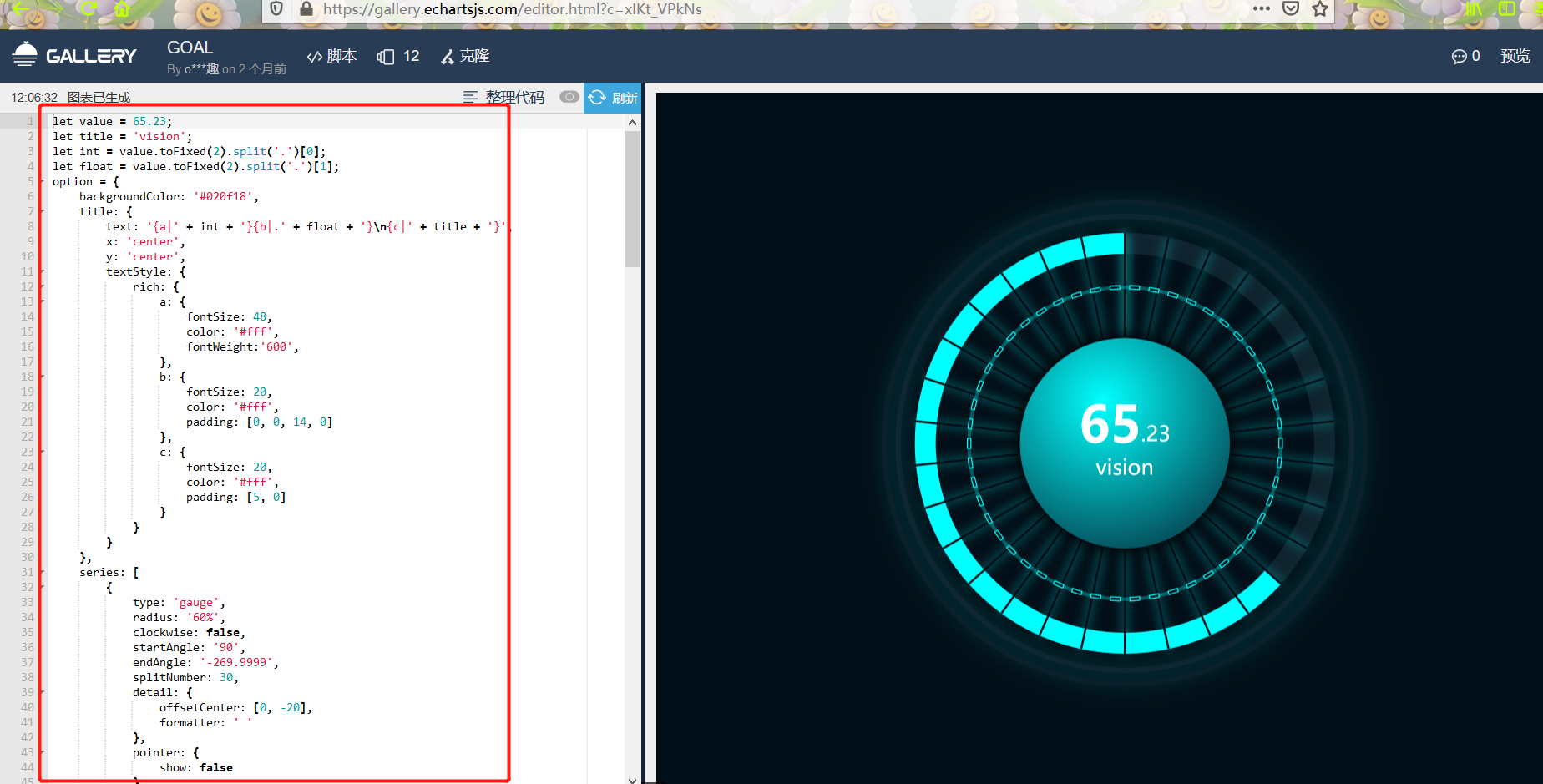Click the timestamp 12:06:32
Image resolution: width=1543 pixels, height=784 pixels.
click(34, 98)
